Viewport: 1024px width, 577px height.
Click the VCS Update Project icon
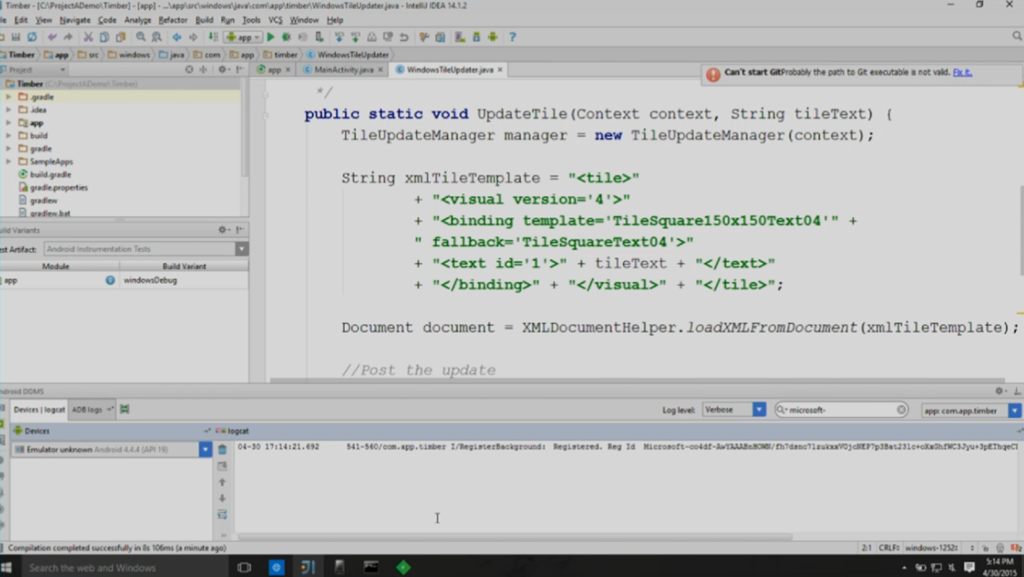339,37
